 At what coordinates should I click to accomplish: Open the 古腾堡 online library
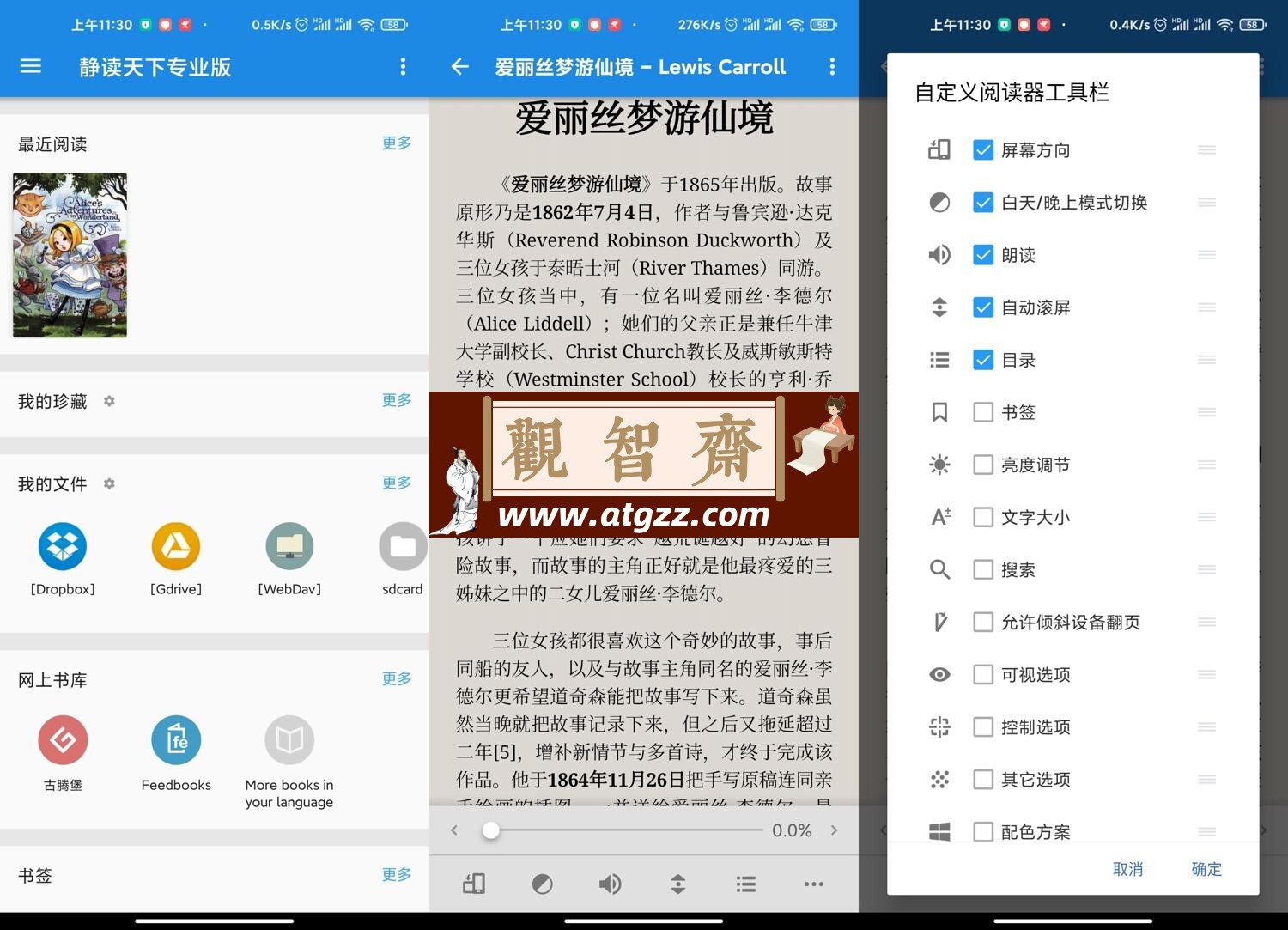coord(63,753)
